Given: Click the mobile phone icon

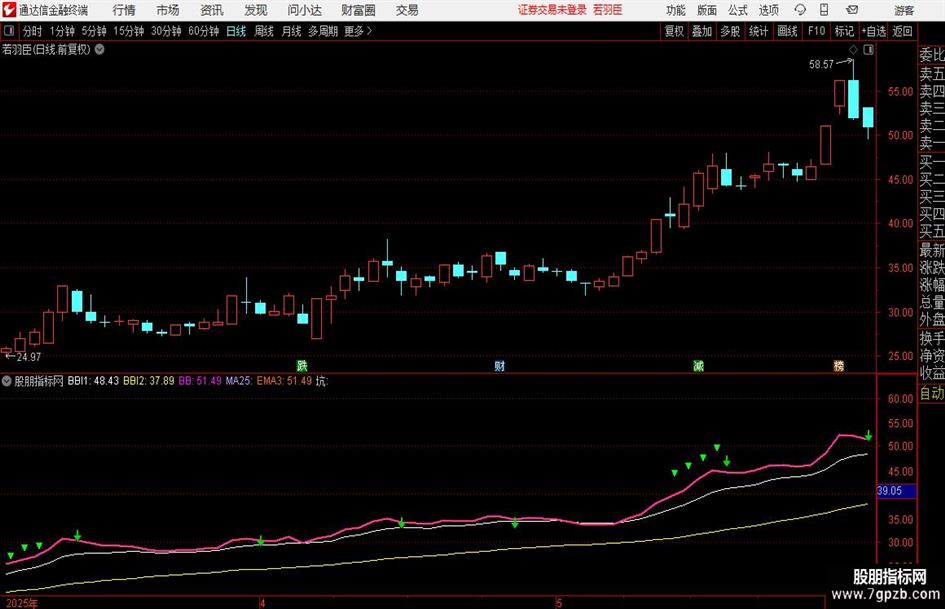Looking at the screenshot, I should [x=824, y=10].
